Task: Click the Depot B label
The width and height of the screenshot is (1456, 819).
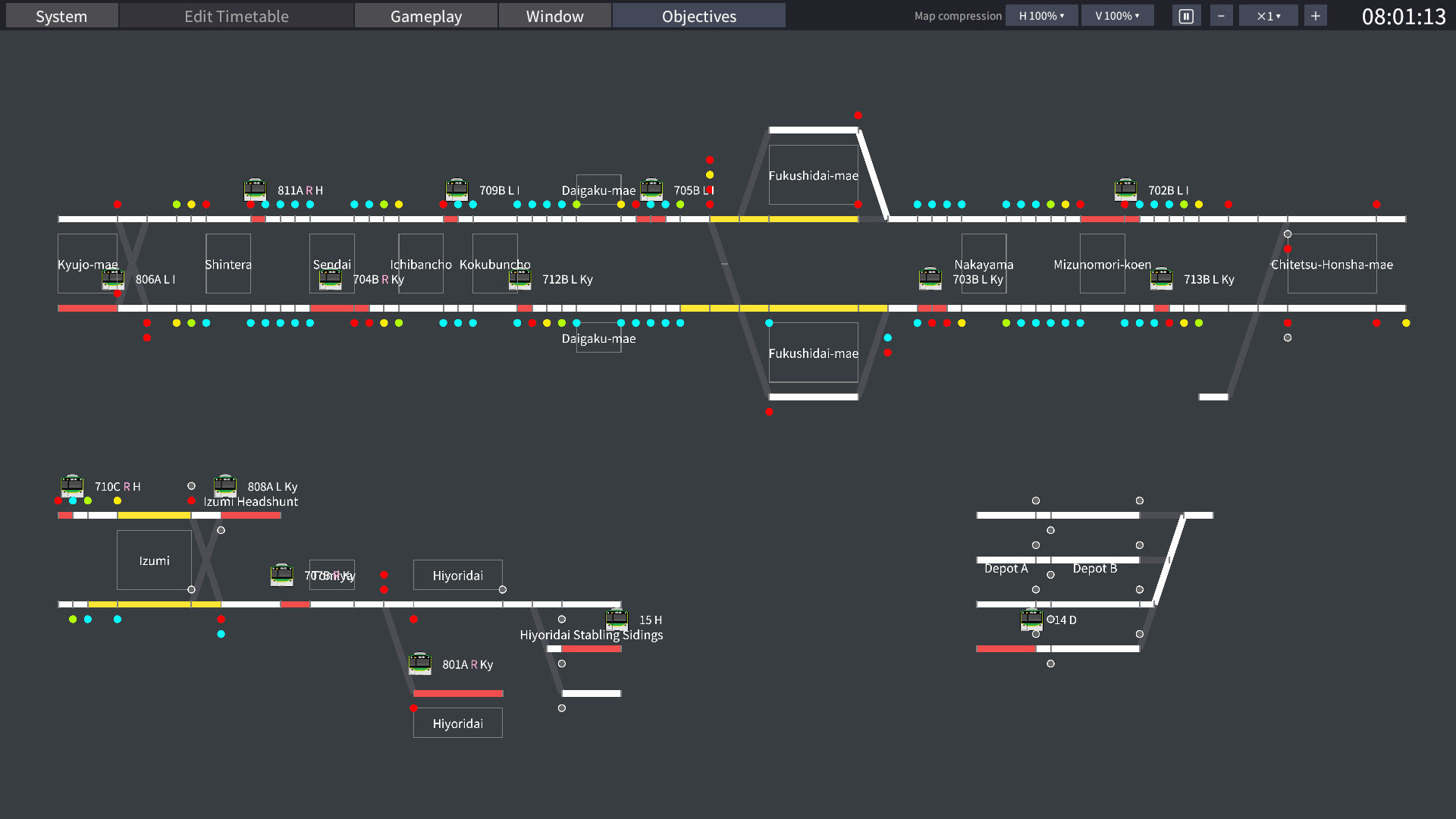Action: 1095,569
